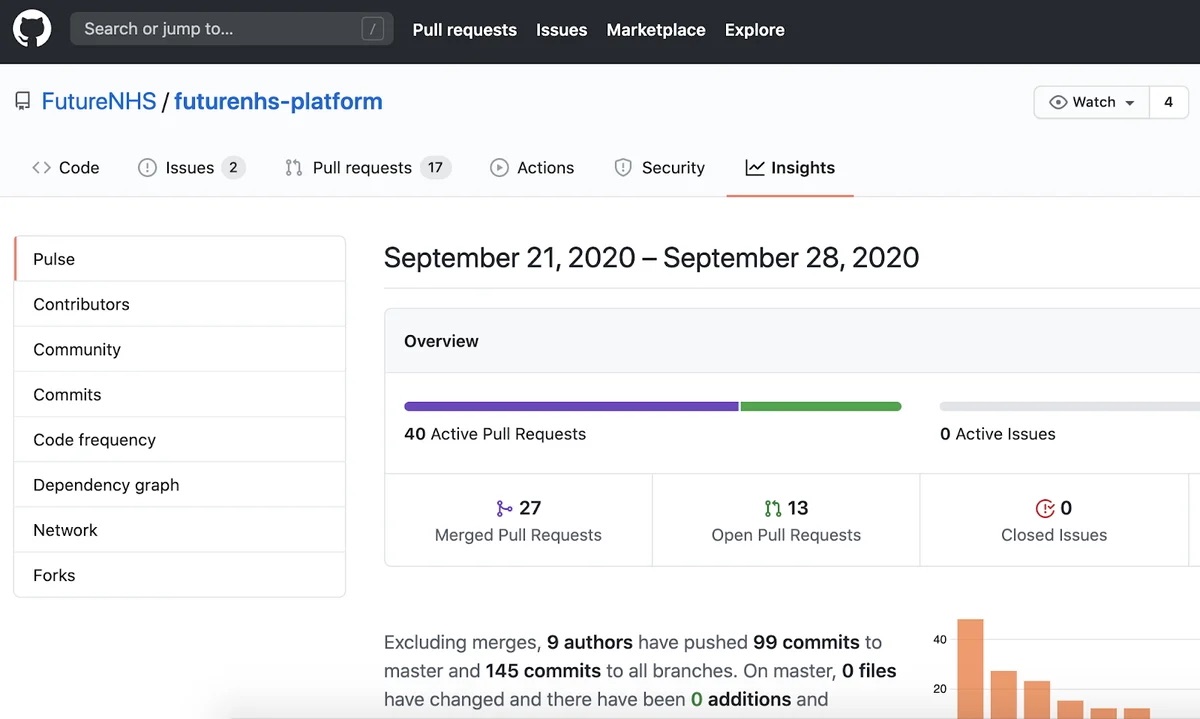The image size is (1200, 719).
Task: Click the Actions play icon
Action: click(499, 168)
